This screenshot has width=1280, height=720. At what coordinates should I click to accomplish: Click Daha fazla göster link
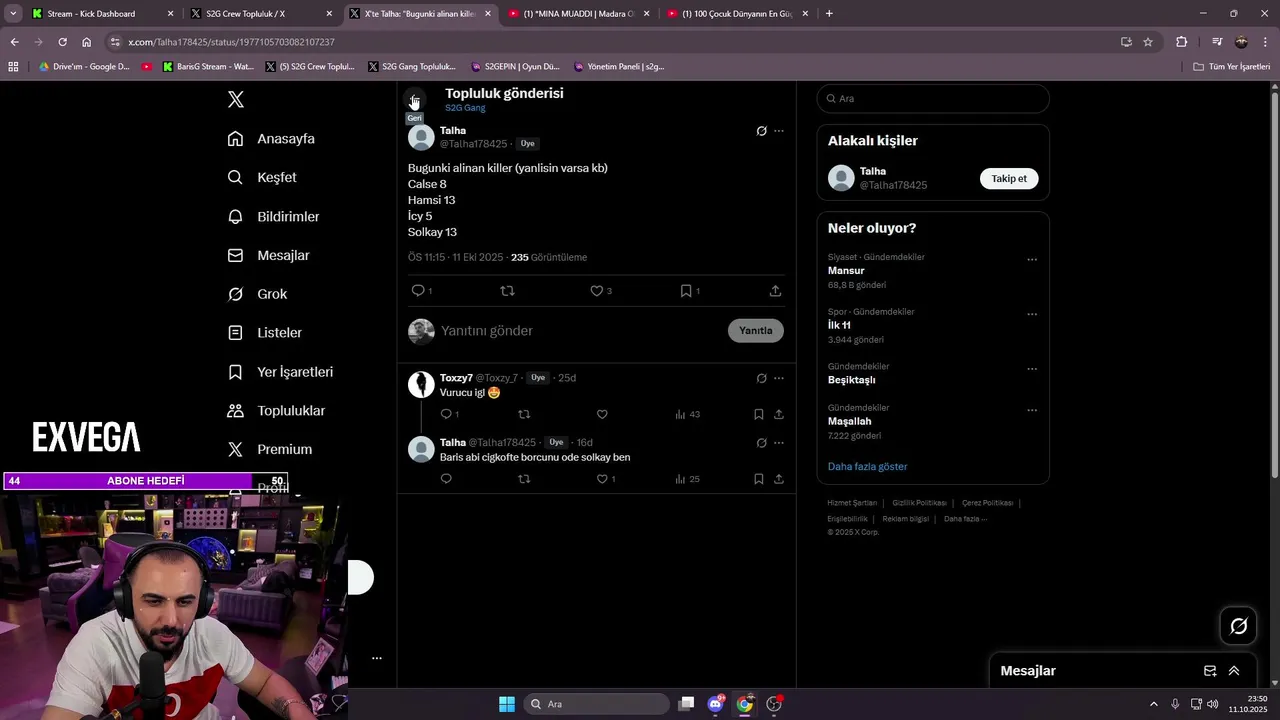[x=867, y=467]
